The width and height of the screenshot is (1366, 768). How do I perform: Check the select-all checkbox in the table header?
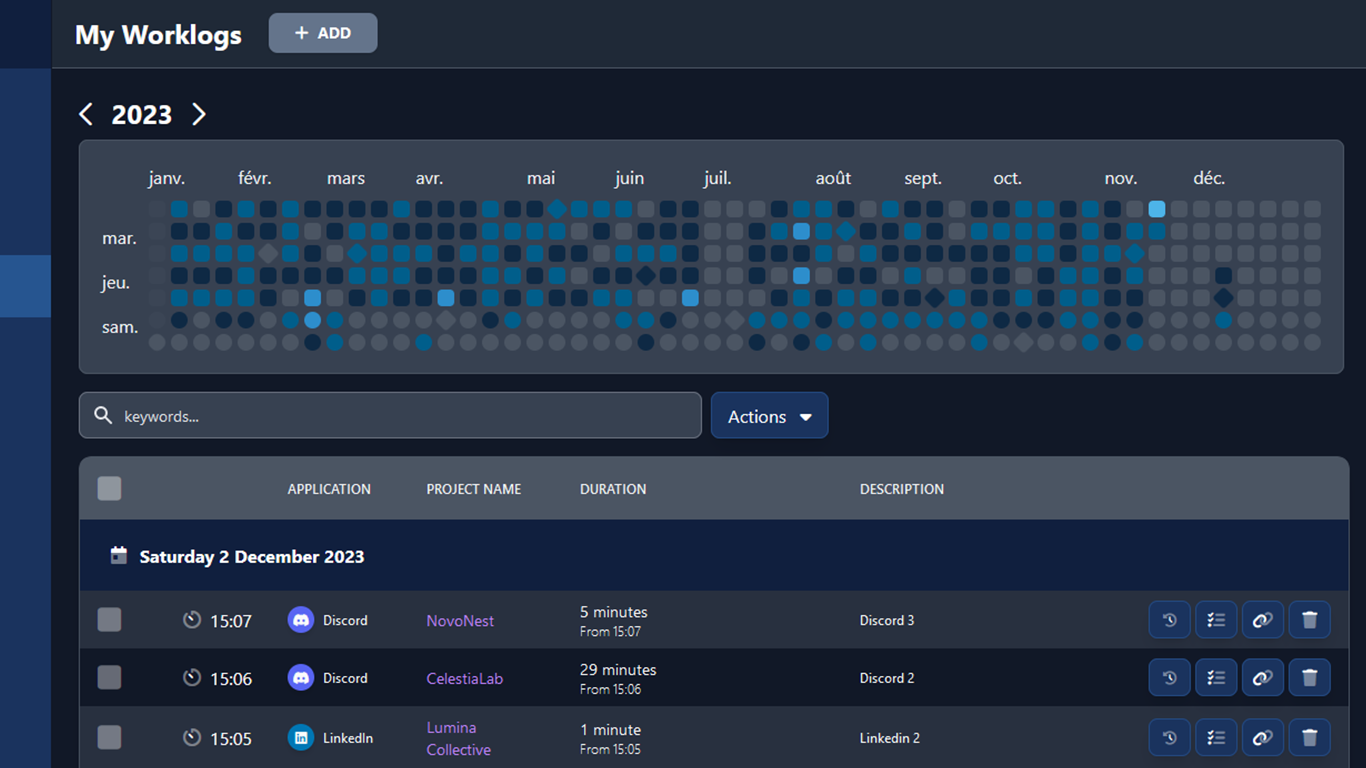click(x=109, y=488)
